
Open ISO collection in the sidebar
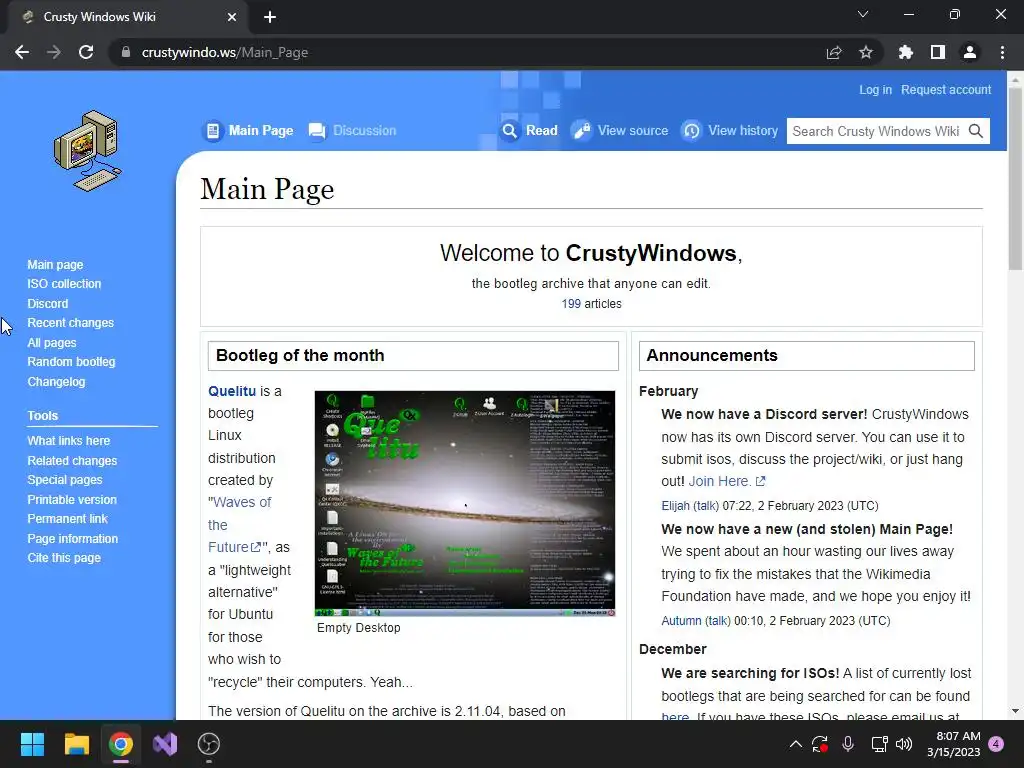pyautogui.click(x=64, y=284)
